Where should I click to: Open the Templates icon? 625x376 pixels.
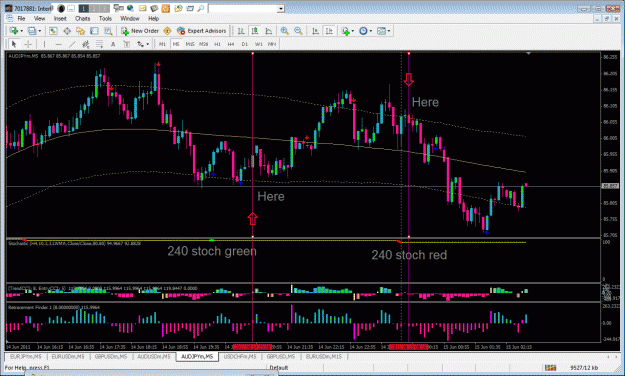[x=381, y=31]
